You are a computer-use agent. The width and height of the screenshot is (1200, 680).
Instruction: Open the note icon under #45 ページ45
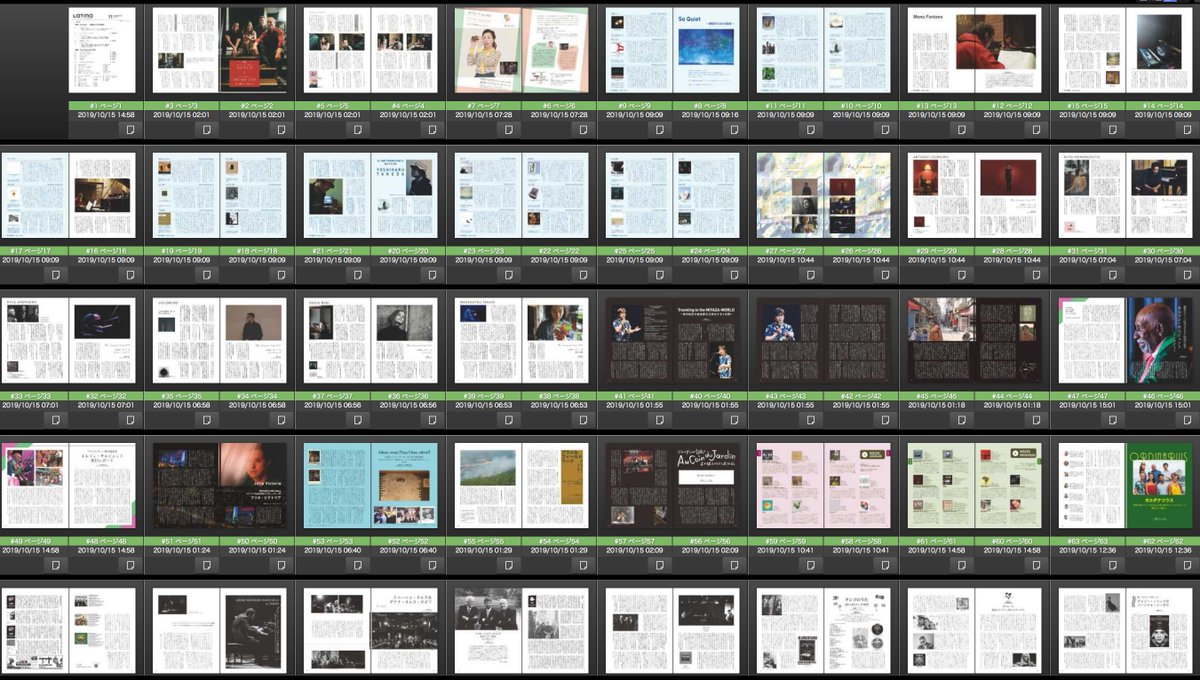point(961,419)
